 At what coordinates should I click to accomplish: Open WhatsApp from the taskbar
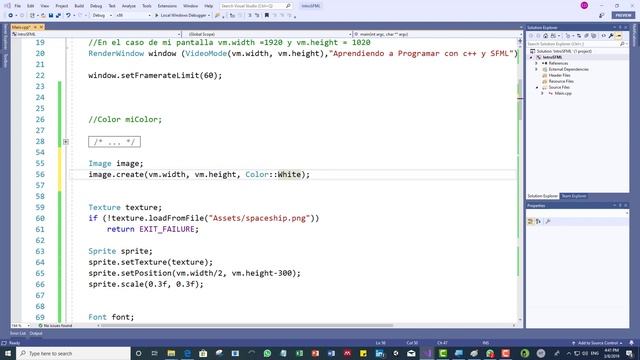click(x=267, y=353)
